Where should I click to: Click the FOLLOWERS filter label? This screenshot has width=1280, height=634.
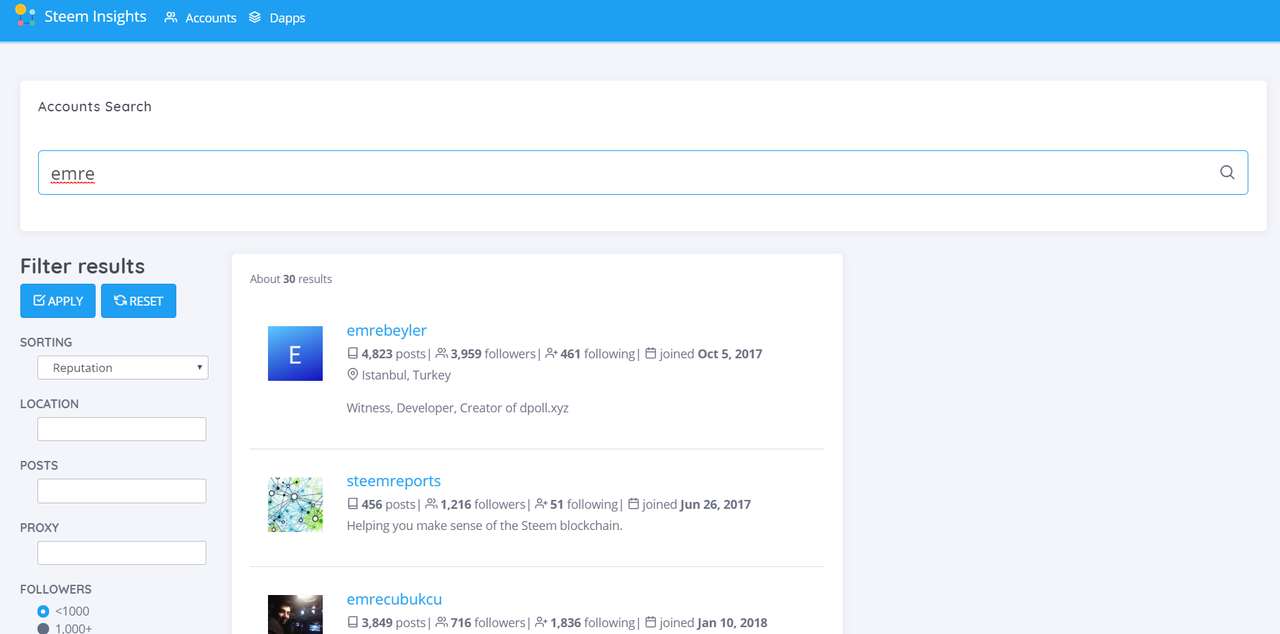tap(56, 589)
